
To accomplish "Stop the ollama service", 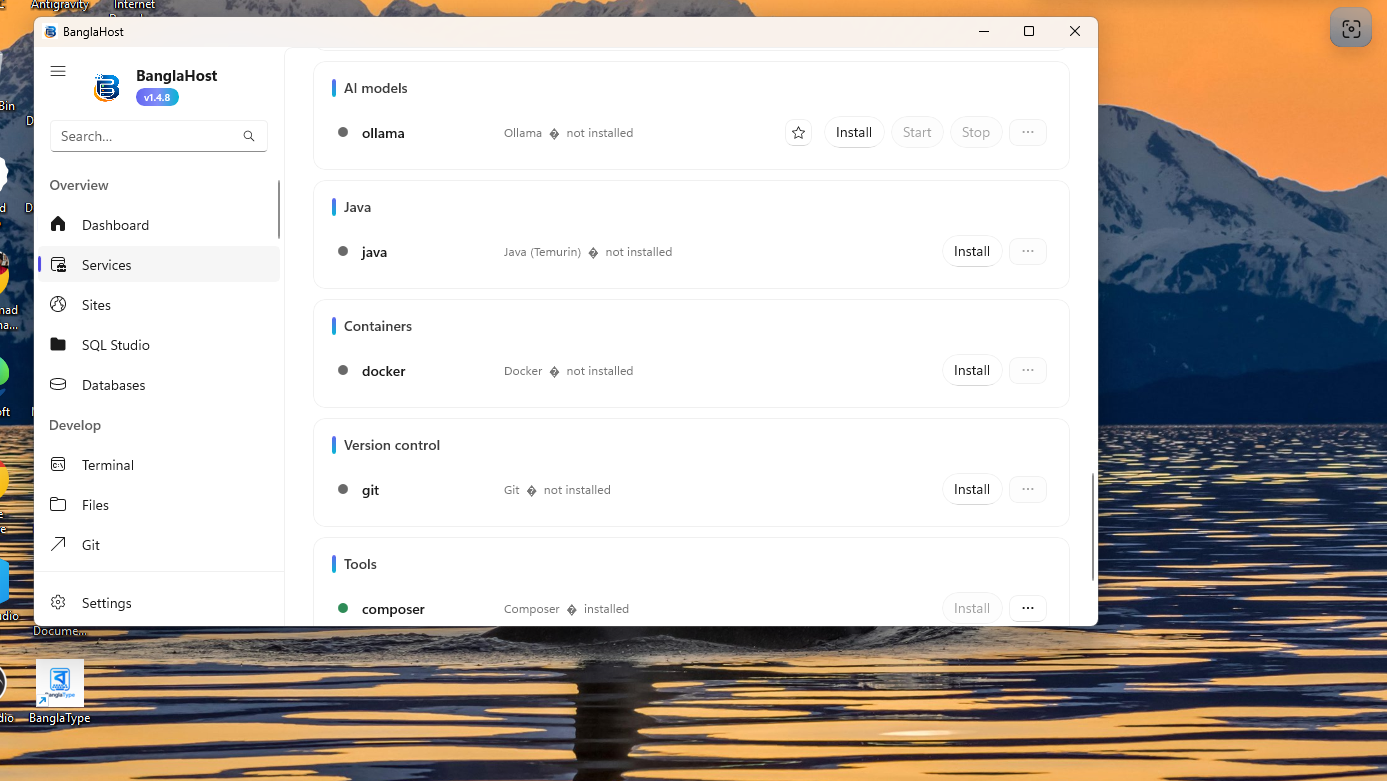I will coord(976,132).
